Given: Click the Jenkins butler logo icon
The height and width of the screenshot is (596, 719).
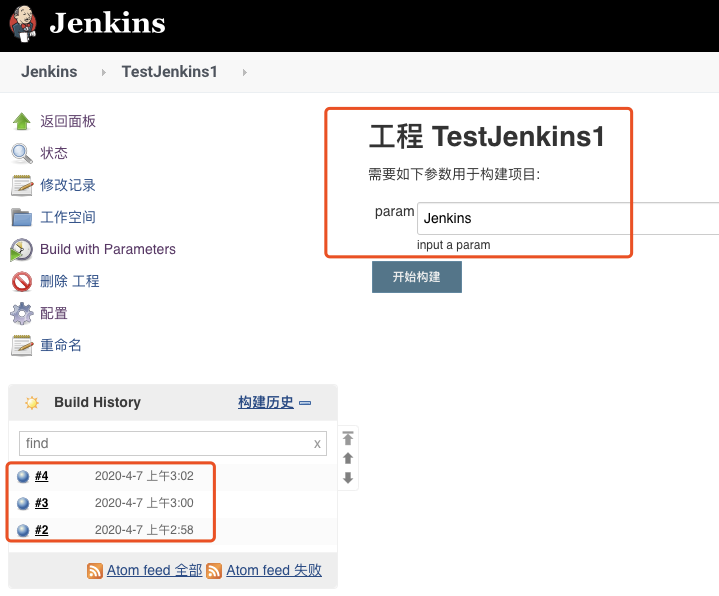Looking at the screenshot, I should 23,24.
